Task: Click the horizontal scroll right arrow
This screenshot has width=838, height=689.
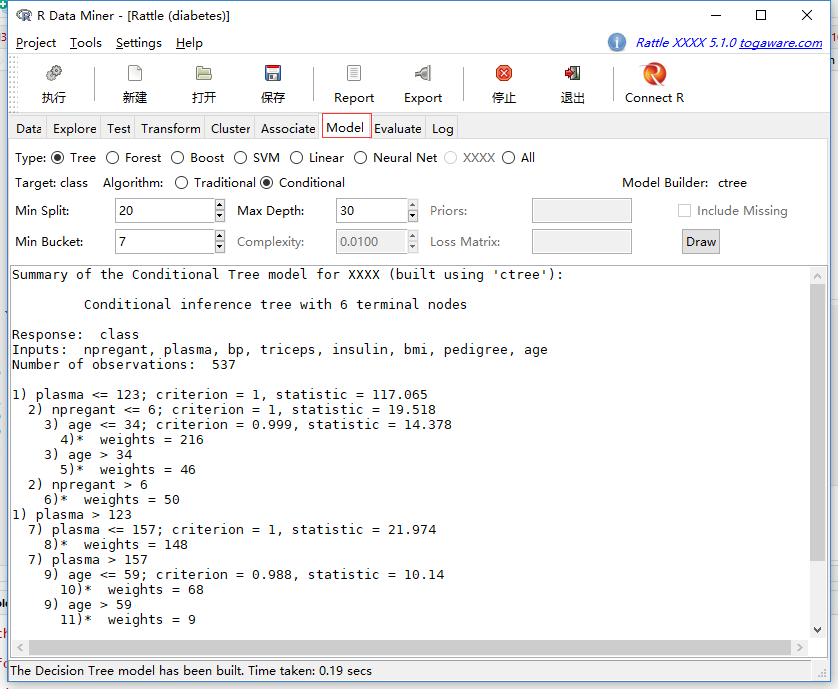Action: [800, 647]
